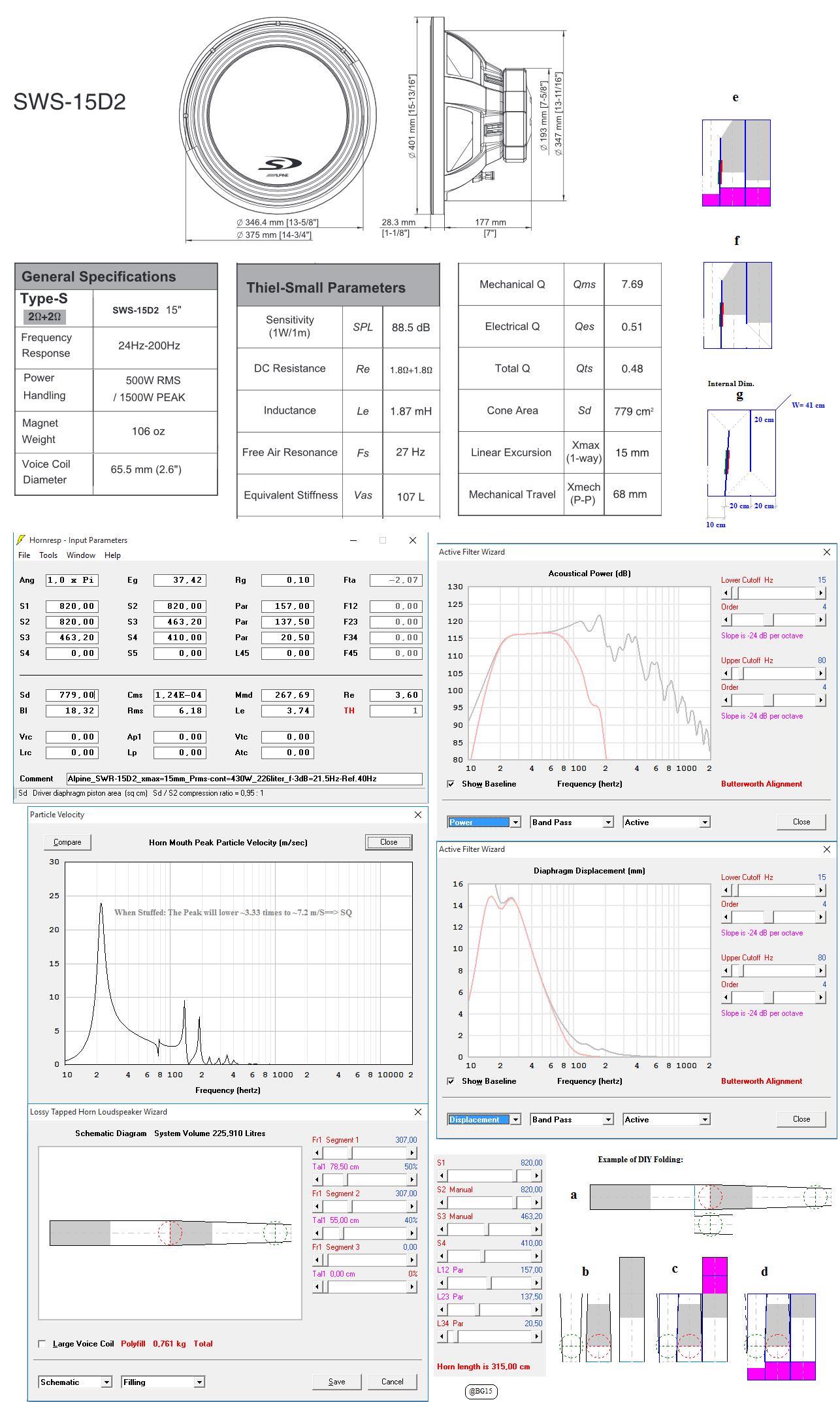Screen dimensions: 840x1402
Task: Click the Cms field showing 1,24E-04
Action: [180, 695]
